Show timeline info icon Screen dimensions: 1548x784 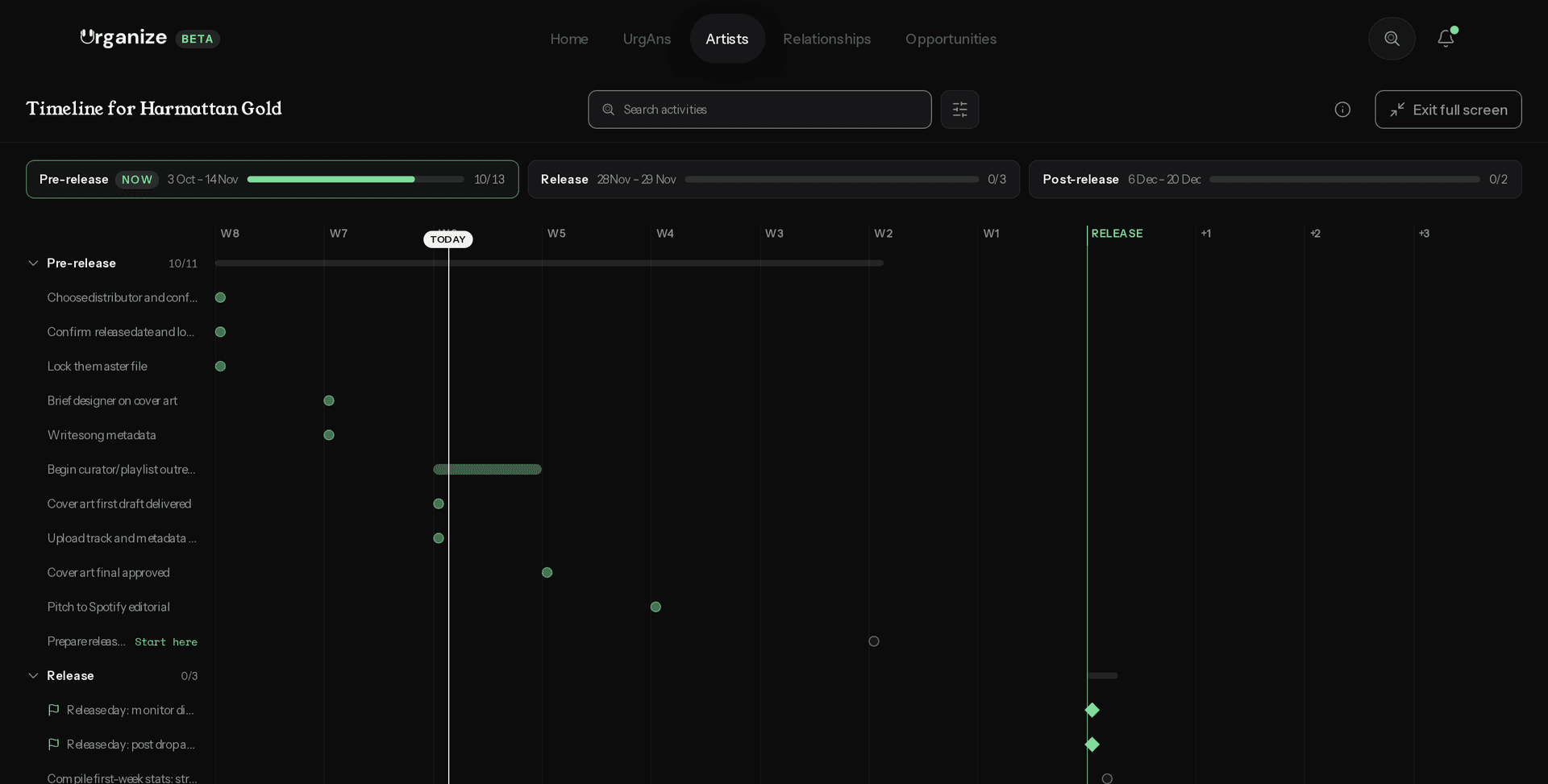pos(1342,110)
